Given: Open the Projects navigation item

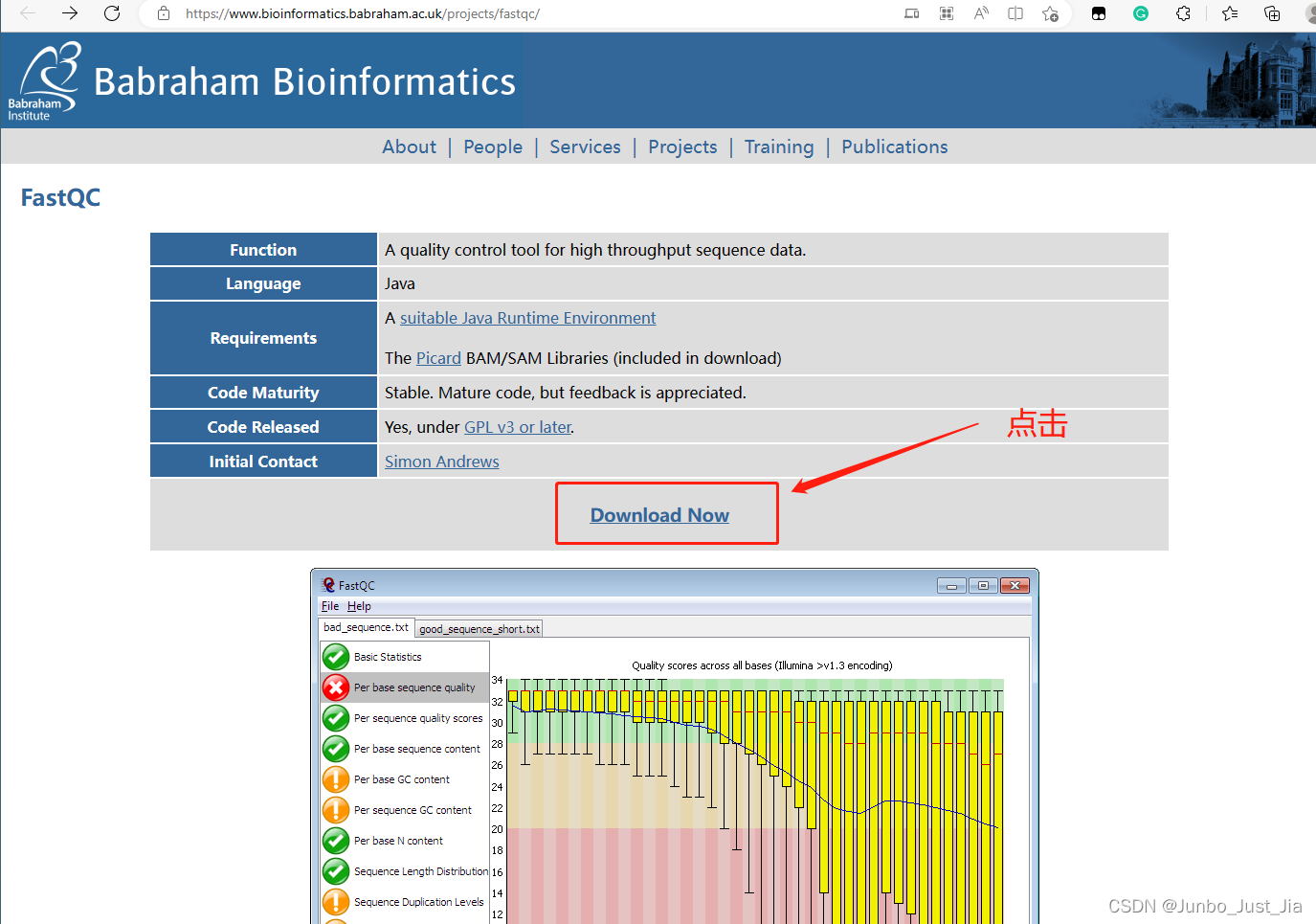Looking at the screenshot, I should click(682, 146).
